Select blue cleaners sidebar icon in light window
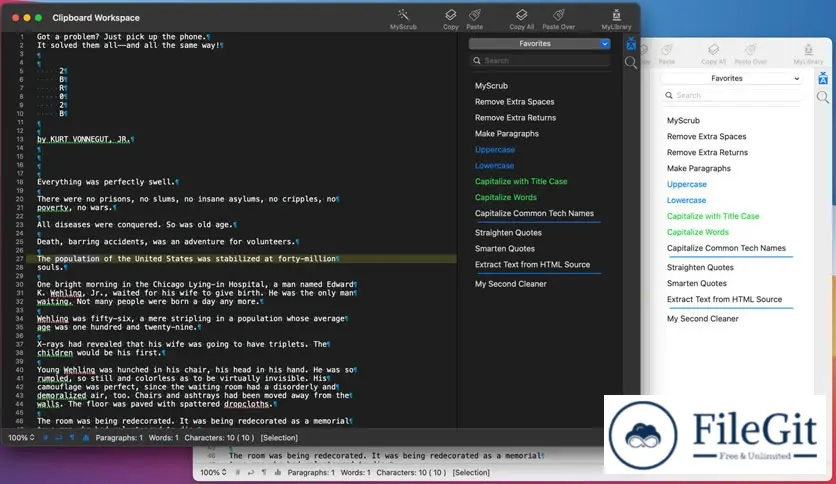This screenshot has height=484, width=836. (823, 78)
